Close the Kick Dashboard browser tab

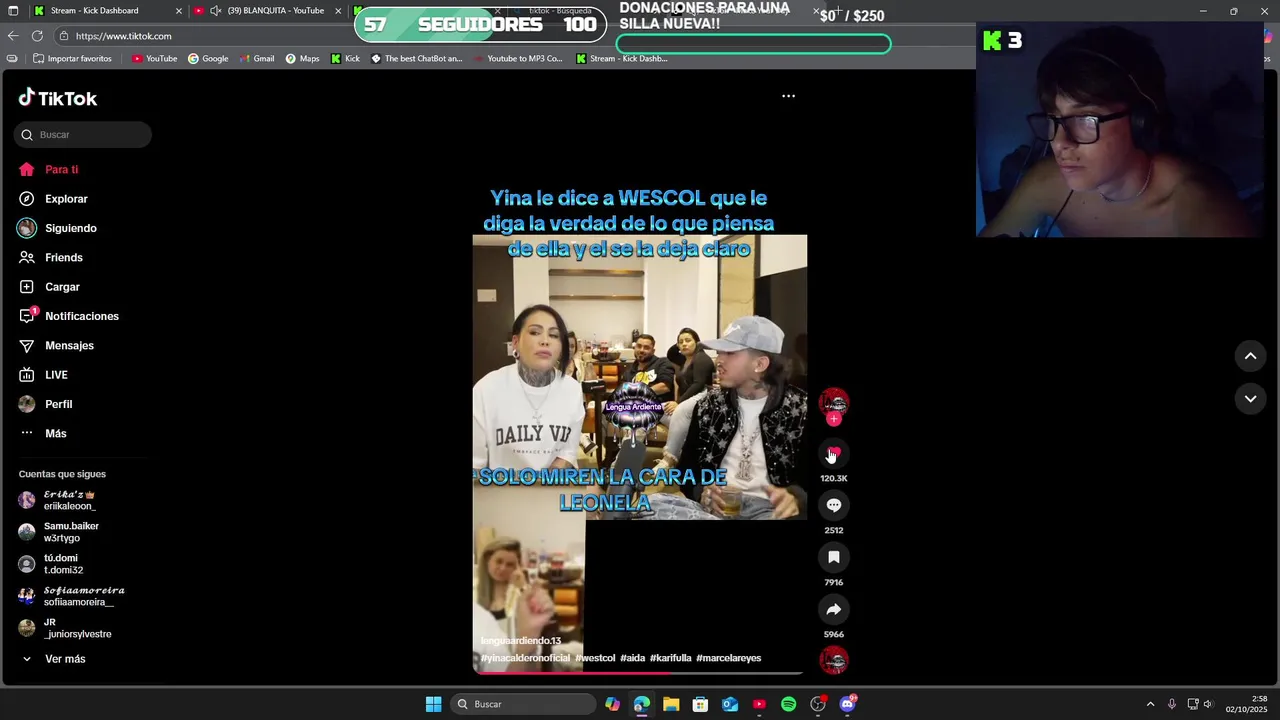click(179, 11)
